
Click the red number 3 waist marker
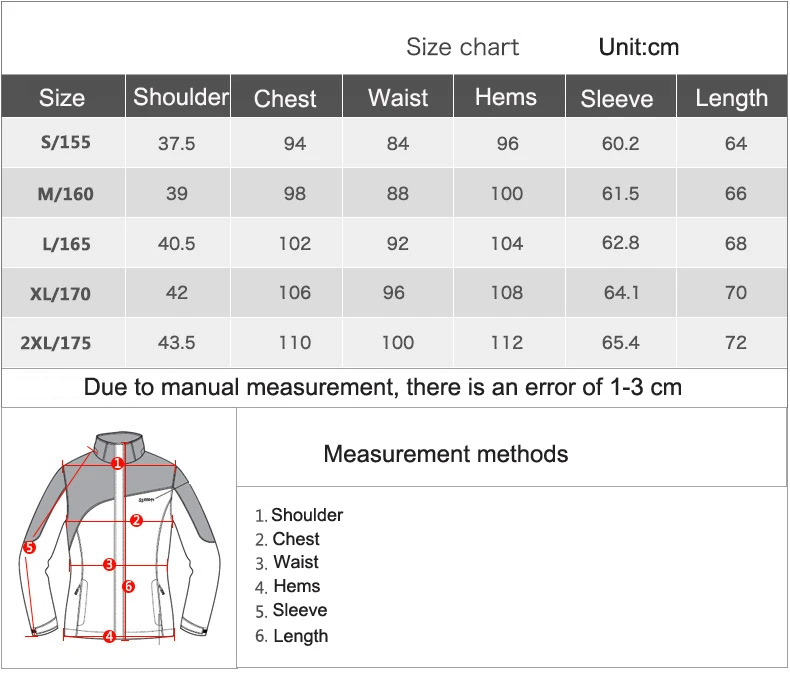(109, 564)
